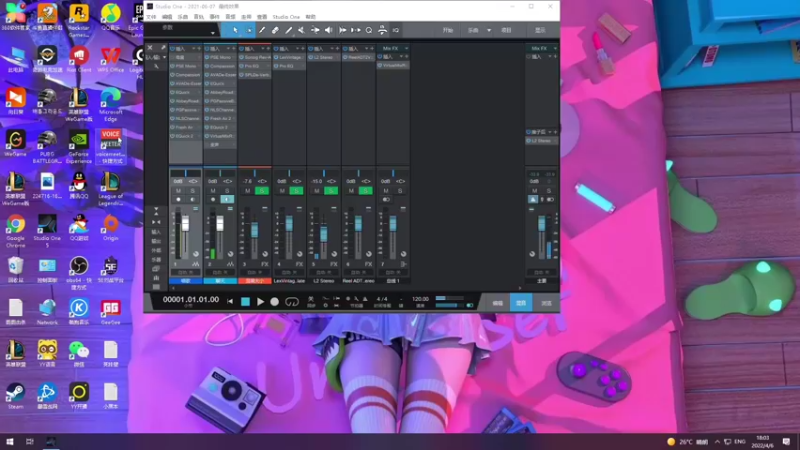Open Google Chrome desktop icon
This screenshot has width=800, height=450.
(15, 229)
